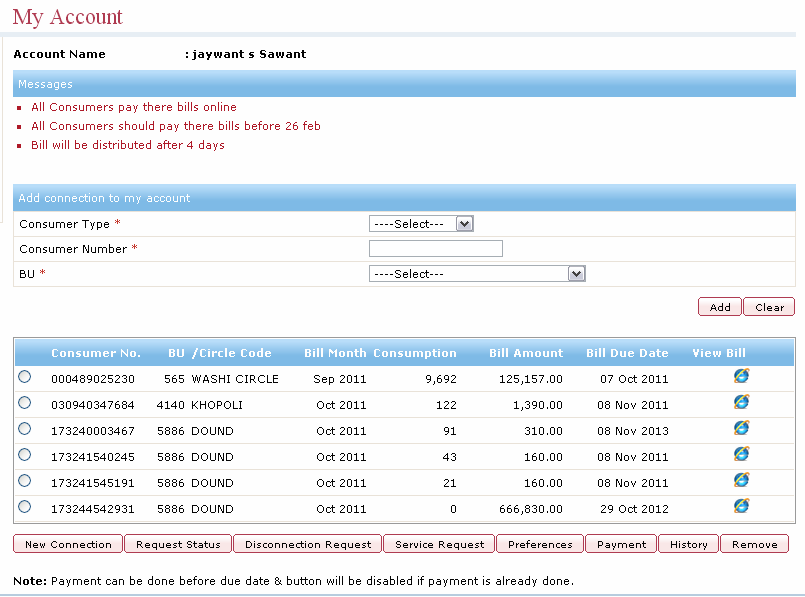The image size is (805, 597).
Task: Submit a Disconnection Request
Action: tap(307, 544)
